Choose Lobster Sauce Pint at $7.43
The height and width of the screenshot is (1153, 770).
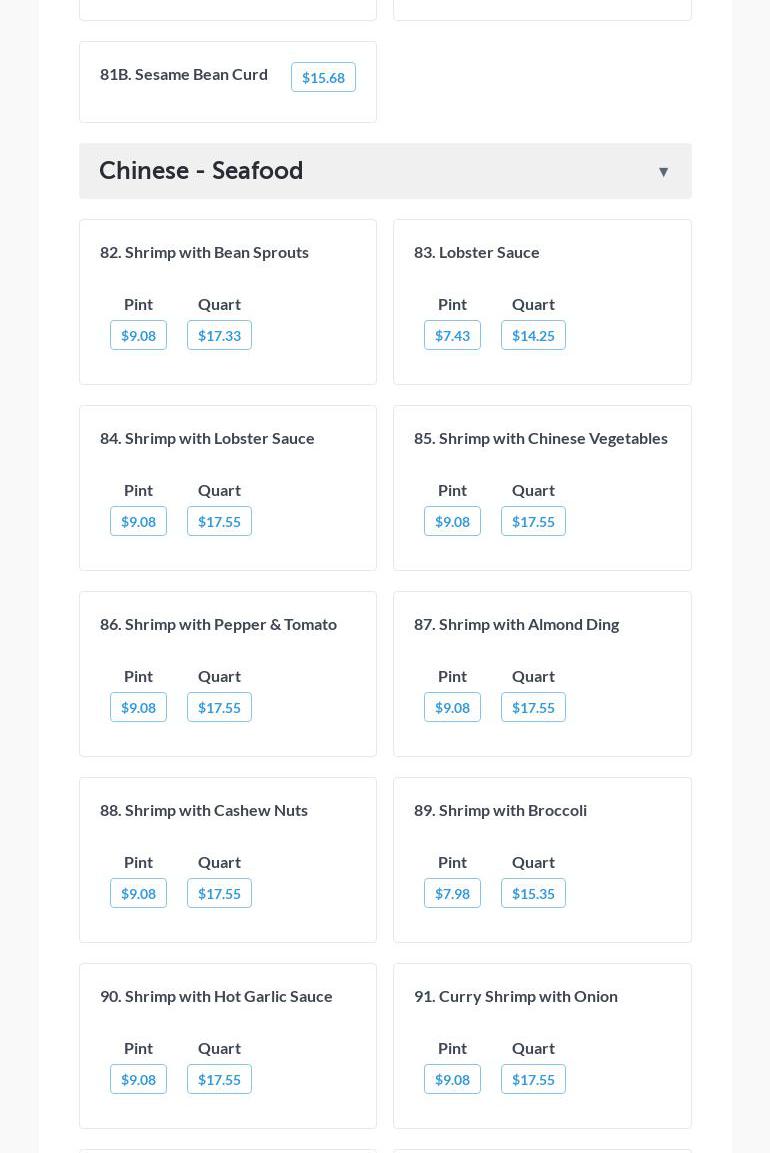(452, 336)
